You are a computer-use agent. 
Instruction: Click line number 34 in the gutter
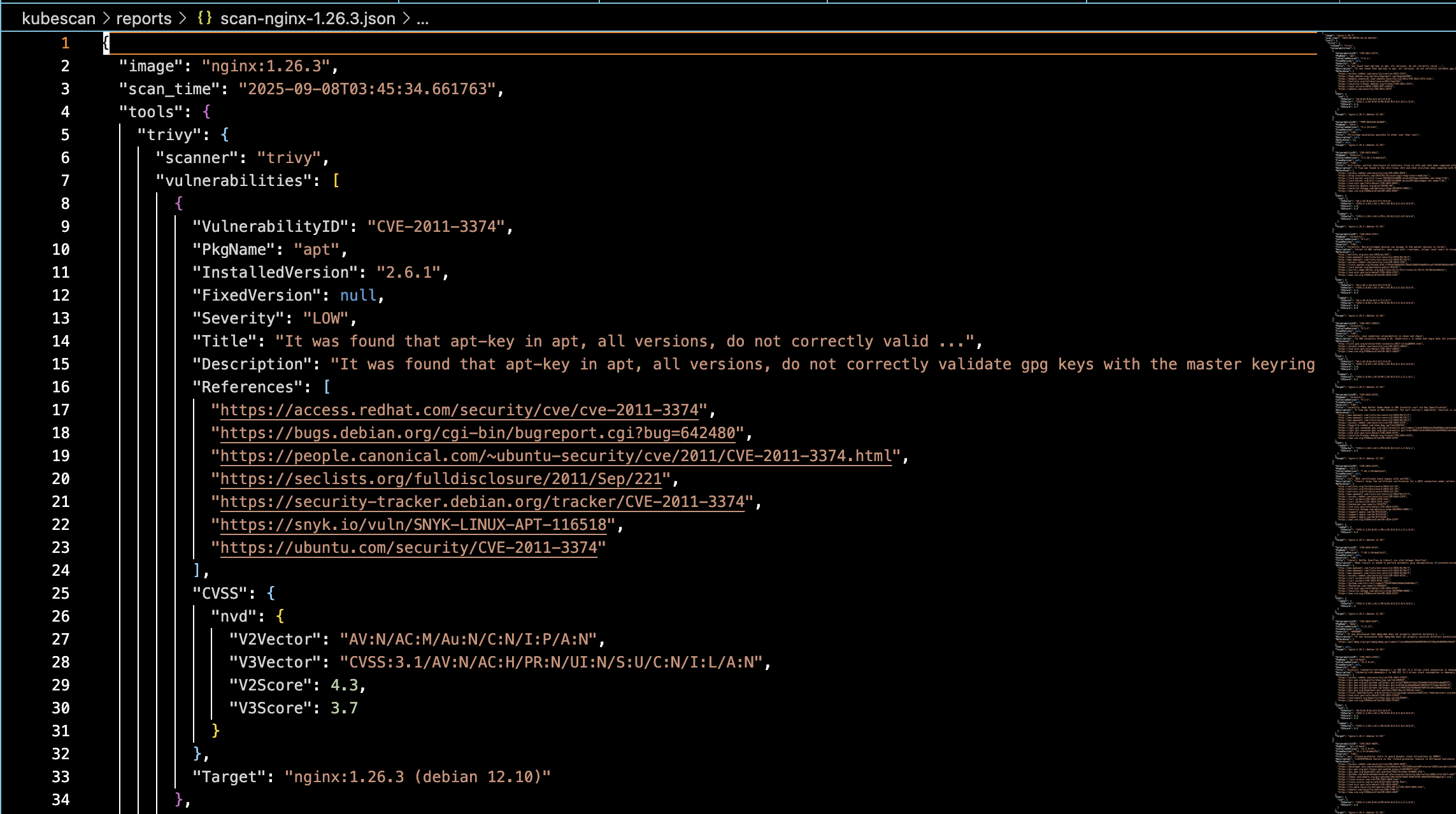(x=61, y=800)
